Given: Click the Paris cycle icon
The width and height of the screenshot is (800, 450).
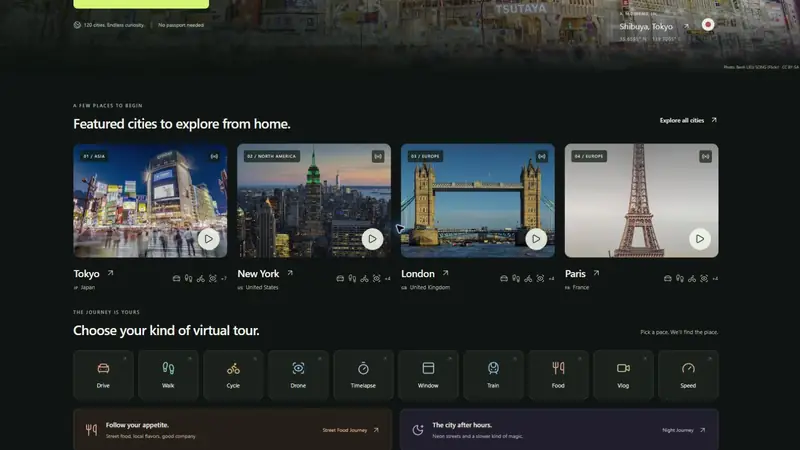Looking at the screenshot, I should coord(692,279).
